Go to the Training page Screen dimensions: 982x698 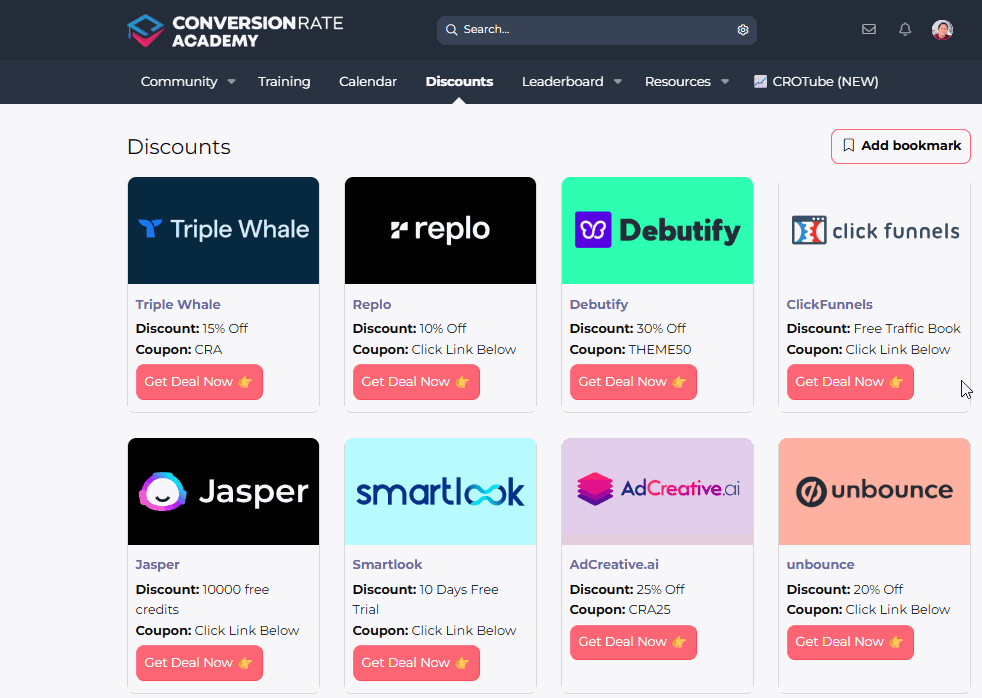click(284, 81)
